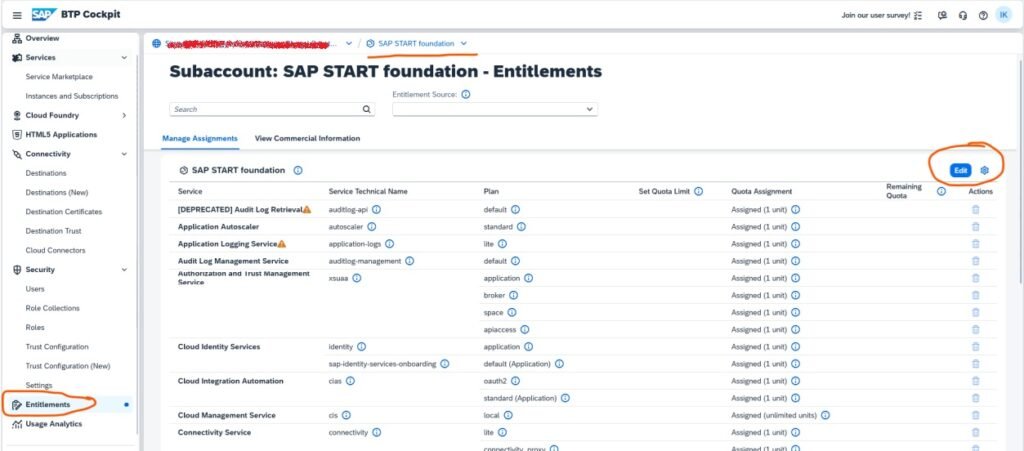Show info for cias technical name
Screen dimensions: 1024x451
point(350,381)
